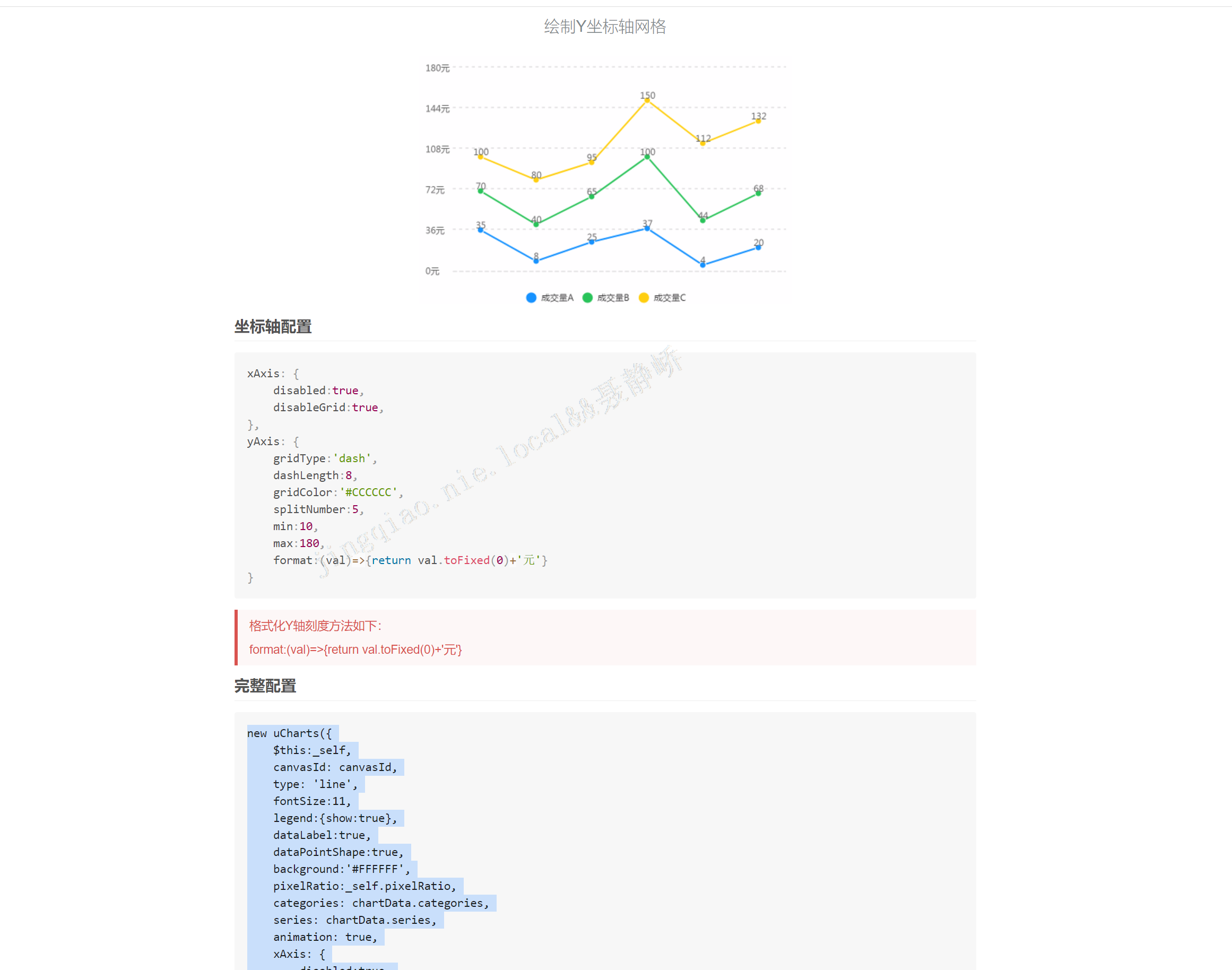Click the blue data point labeled 35

(480, 230)
